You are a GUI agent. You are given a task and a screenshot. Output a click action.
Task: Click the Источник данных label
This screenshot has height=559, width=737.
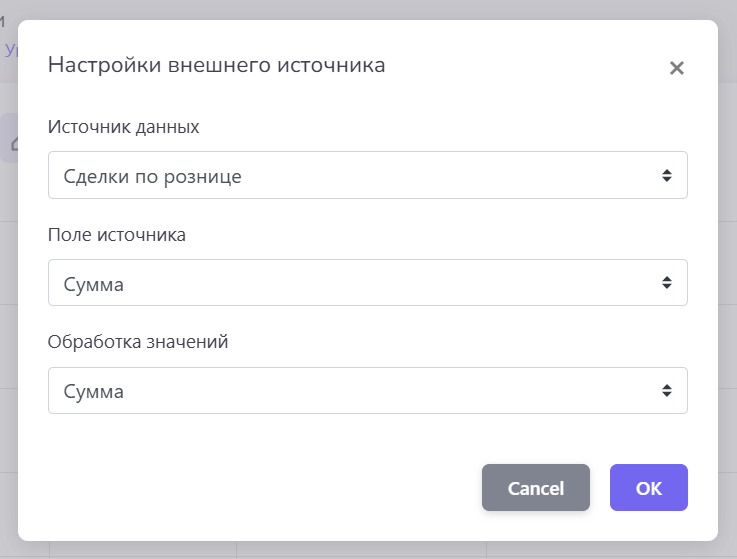pyautogui.click(x=124, y=127)
